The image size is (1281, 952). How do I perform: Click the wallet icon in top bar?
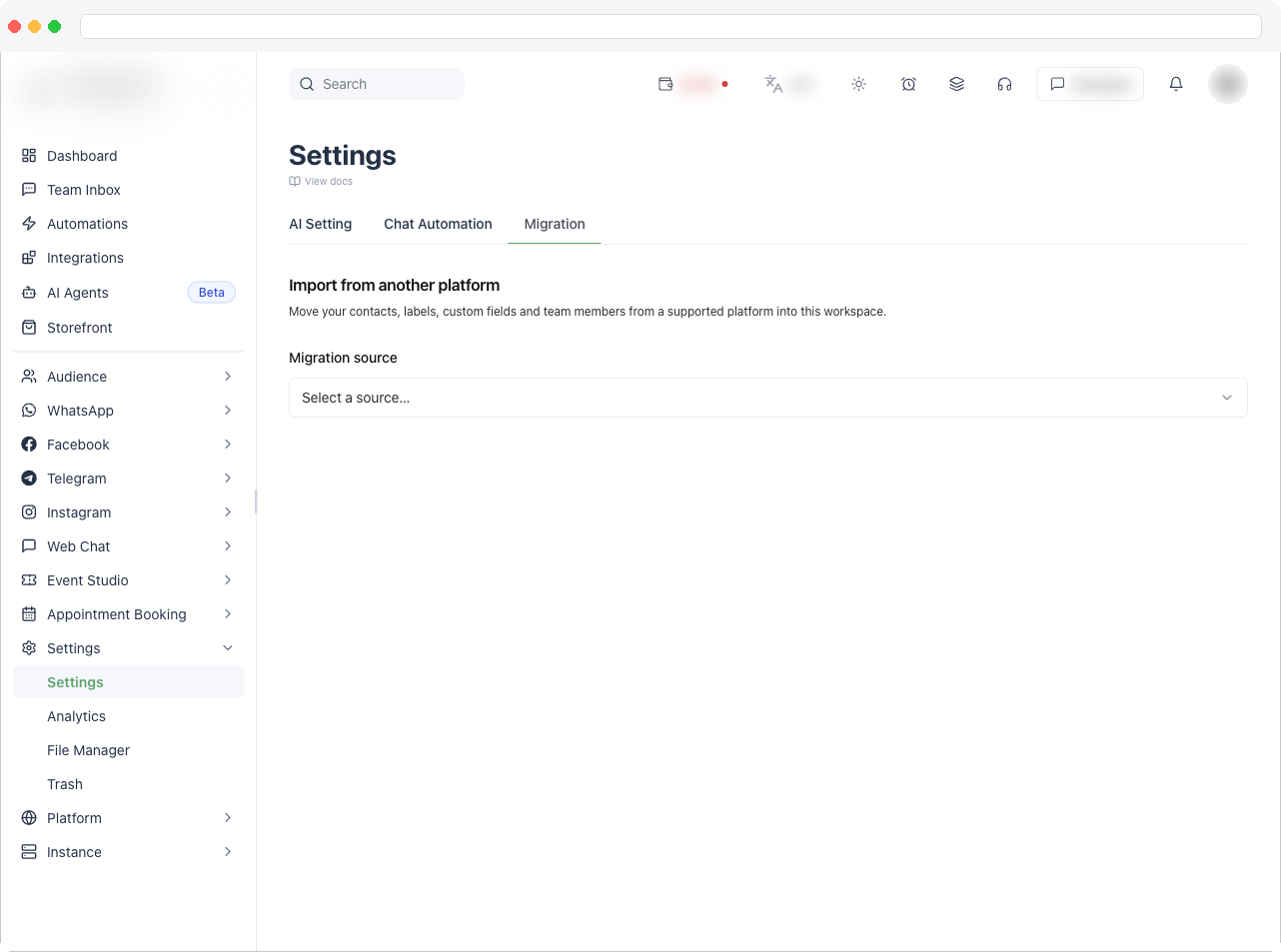click(665, 84)
